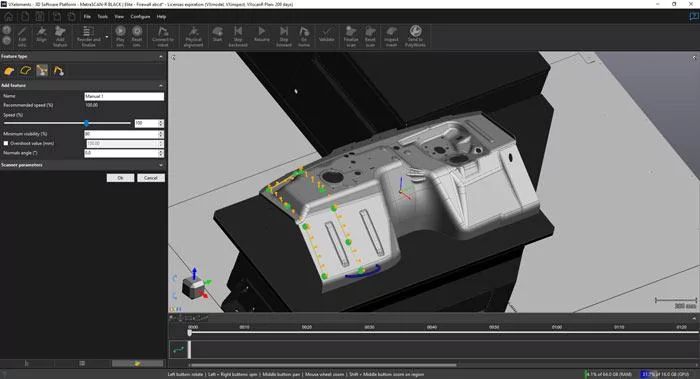700x379 pixels.
Task: Click the Cancel button
Action: tap(151, 178)
